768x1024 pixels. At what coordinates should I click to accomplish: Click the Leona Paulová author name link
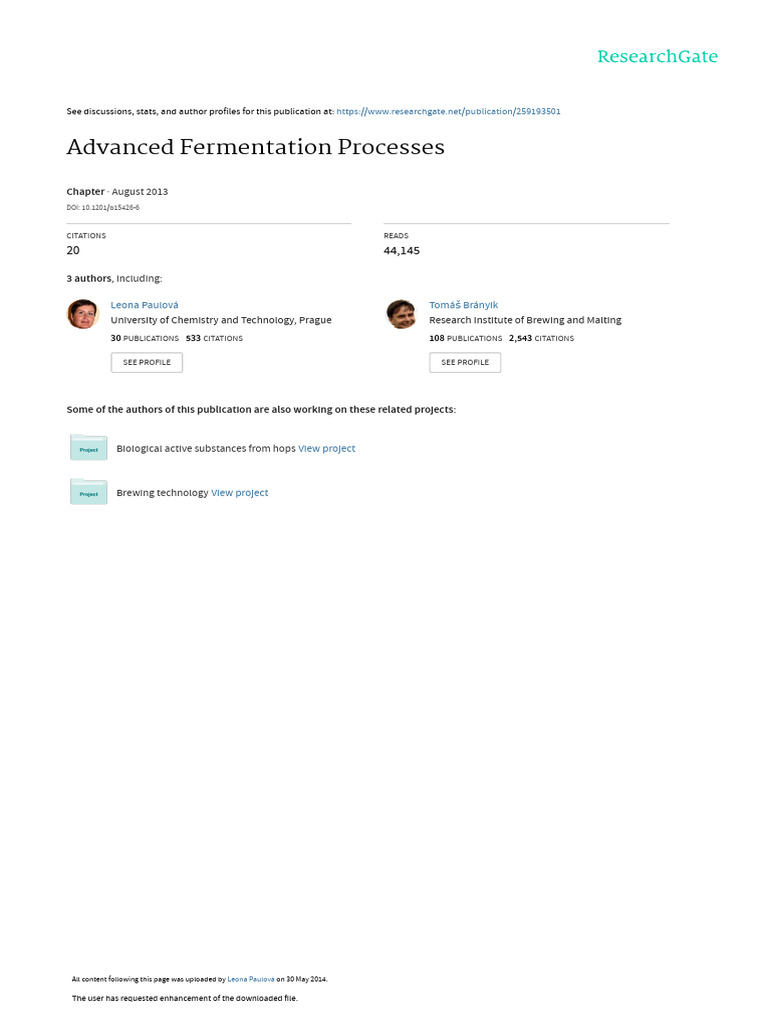pos(144,304)
